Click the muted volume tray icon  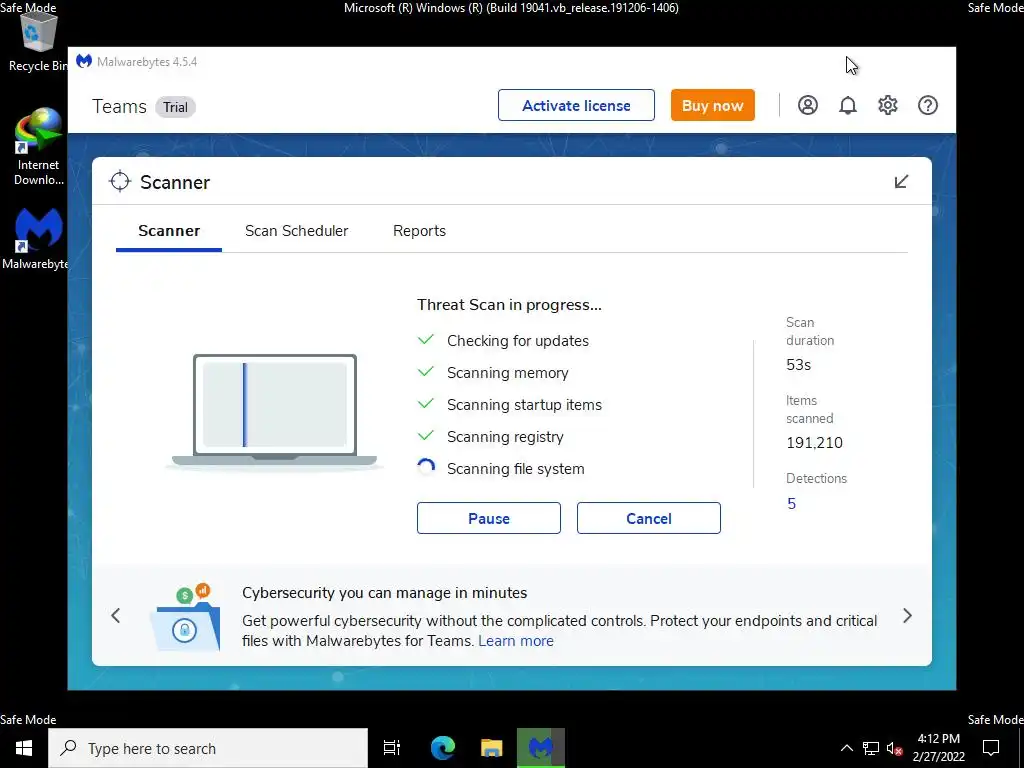click(x=894, y=748)
